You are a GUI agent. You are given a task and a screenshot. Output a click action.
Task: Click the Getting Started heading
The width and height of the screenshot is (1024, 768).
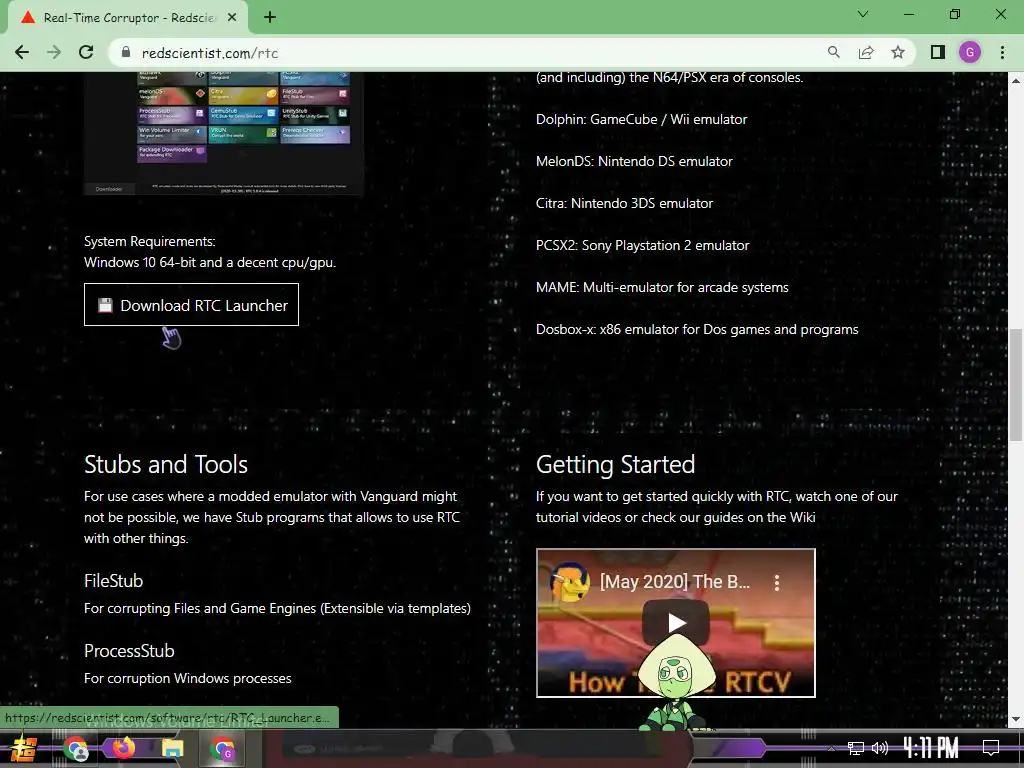point(615,464)
